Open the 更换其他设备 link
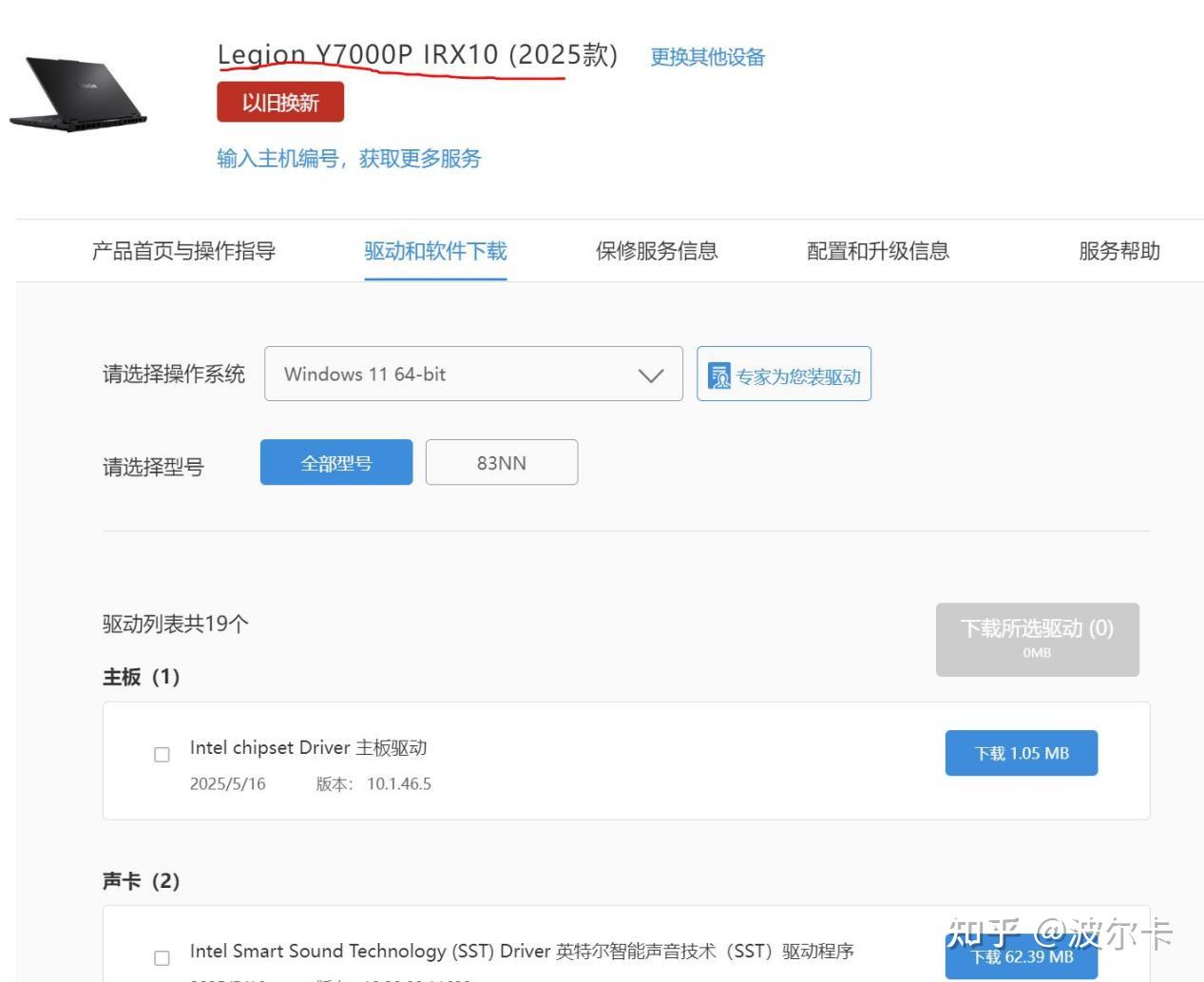Screen dimensions: 1204x982 click(707, 57)
